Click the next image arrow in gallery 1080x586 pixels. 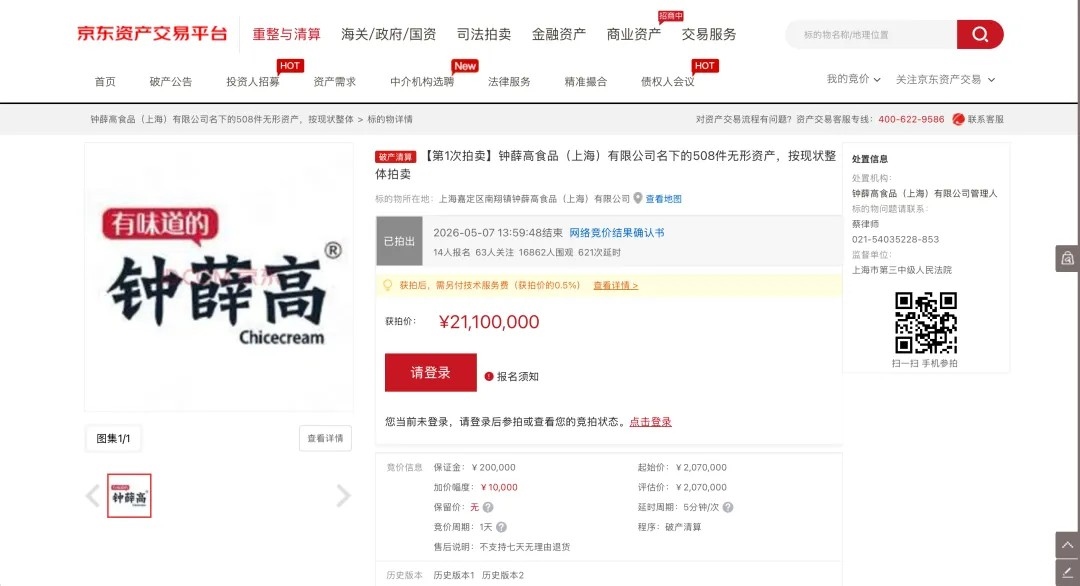point(343,496)
